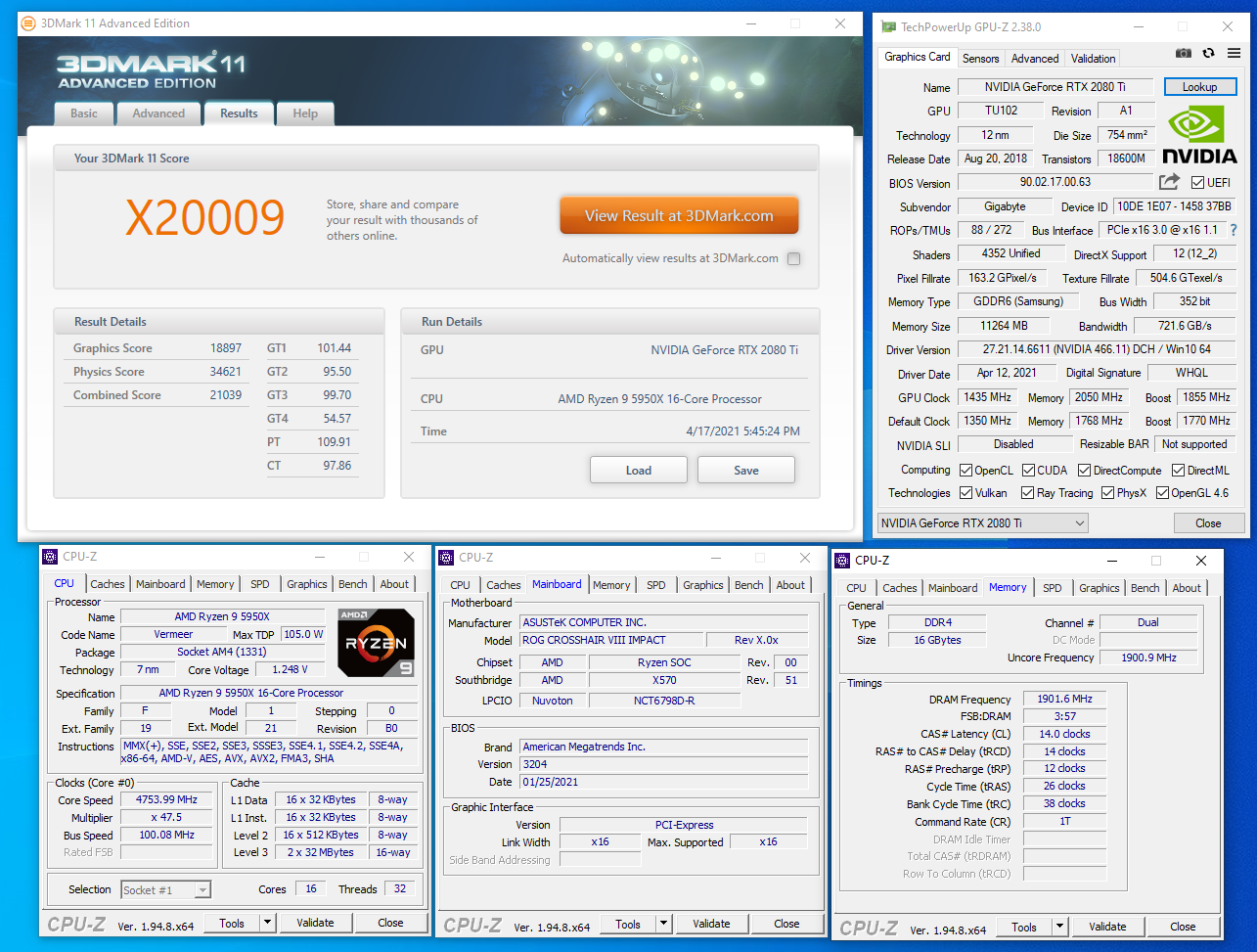Click the Save button in Run Details
Viewport: 1257px width, 952px height.
tap(746, 470)
